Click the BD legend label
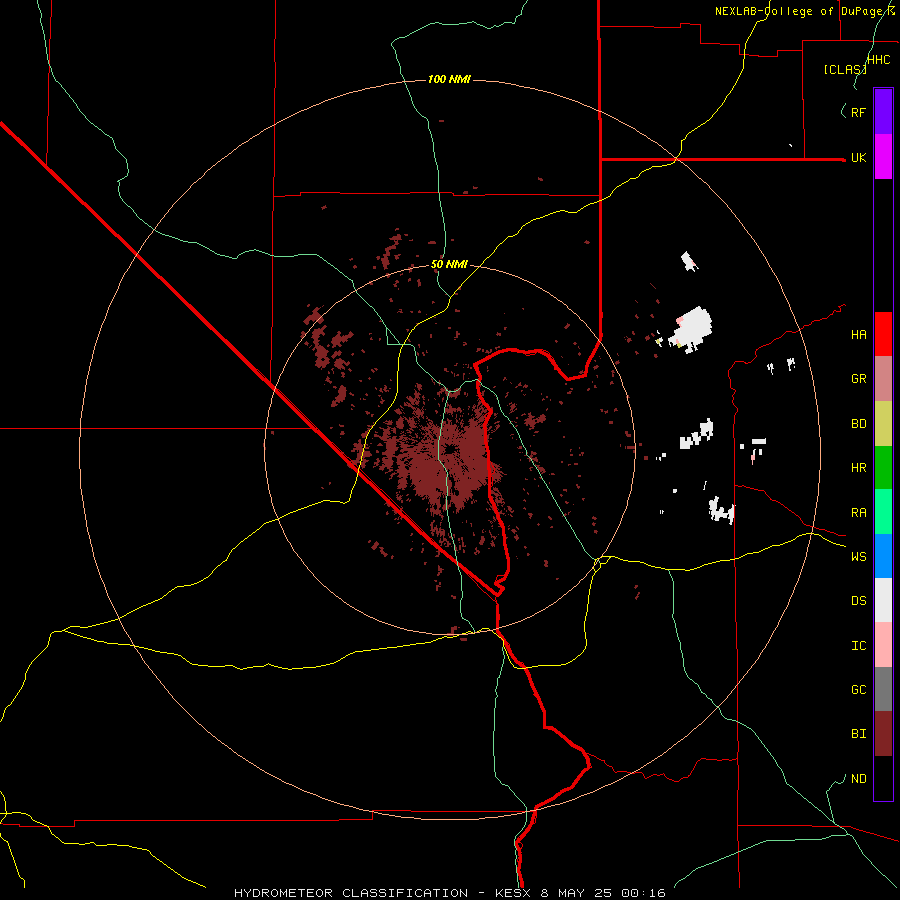900x900 pixels. click(x=858, y=424)
